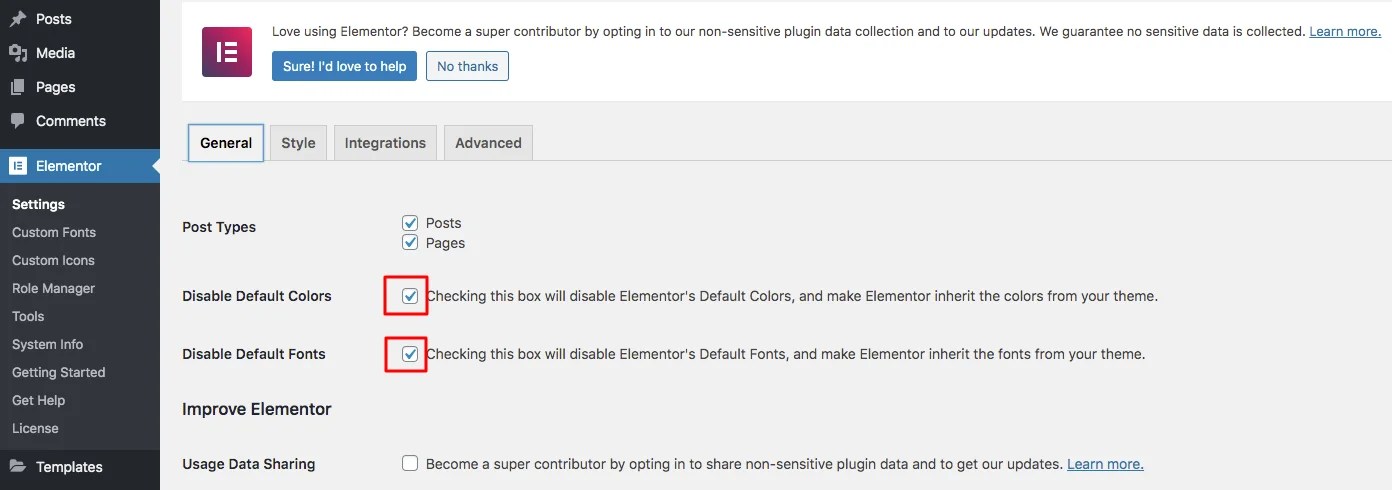Viewport: 1392px width, 490px height.
Task: Toggle the Disable Default Colors checkbox
Action: pyautogui.click(x=410, y=296)
